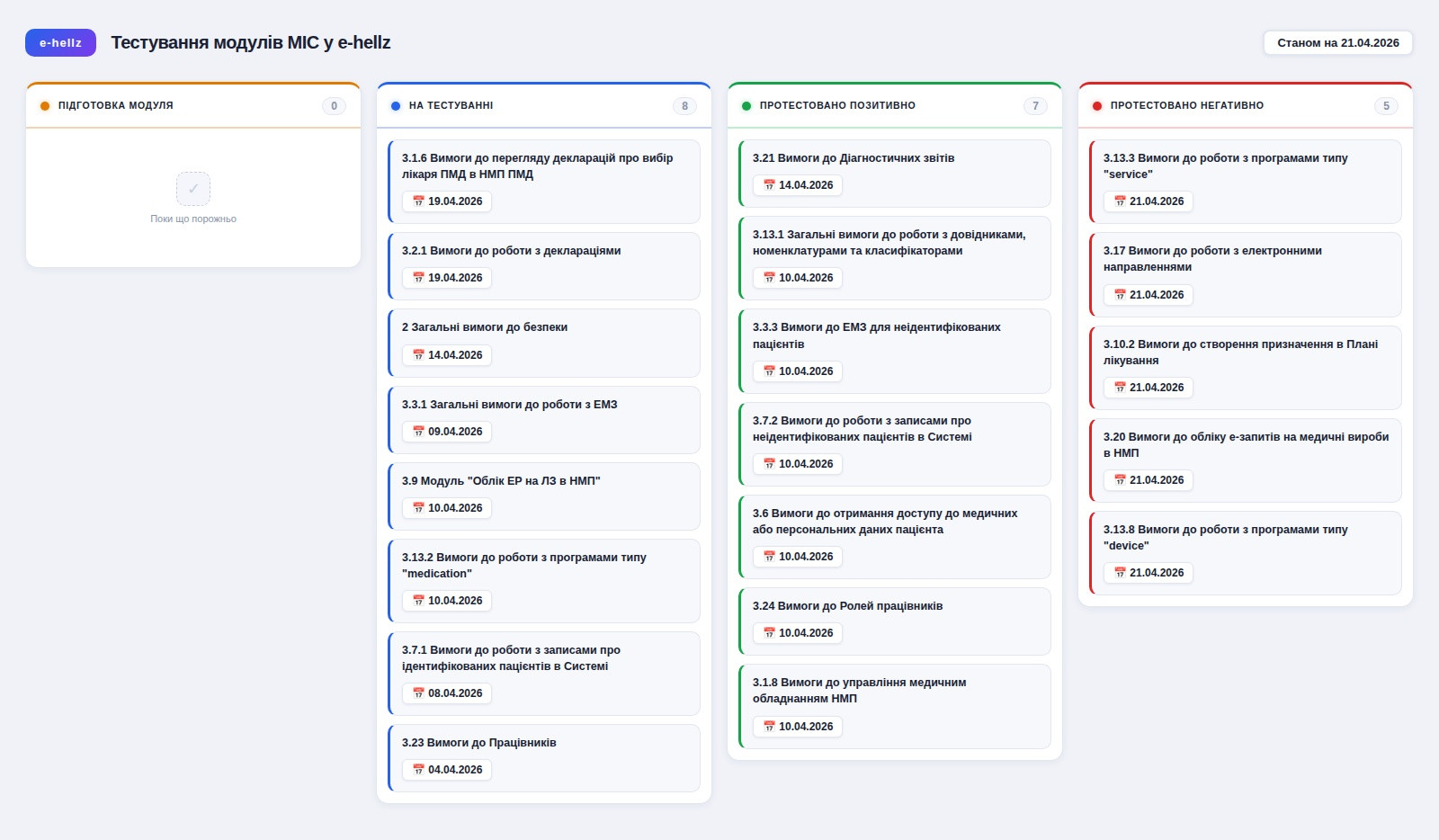Click the Станом на 21.04.2026 date button
1439x840 pixels.
[1337, 43]
